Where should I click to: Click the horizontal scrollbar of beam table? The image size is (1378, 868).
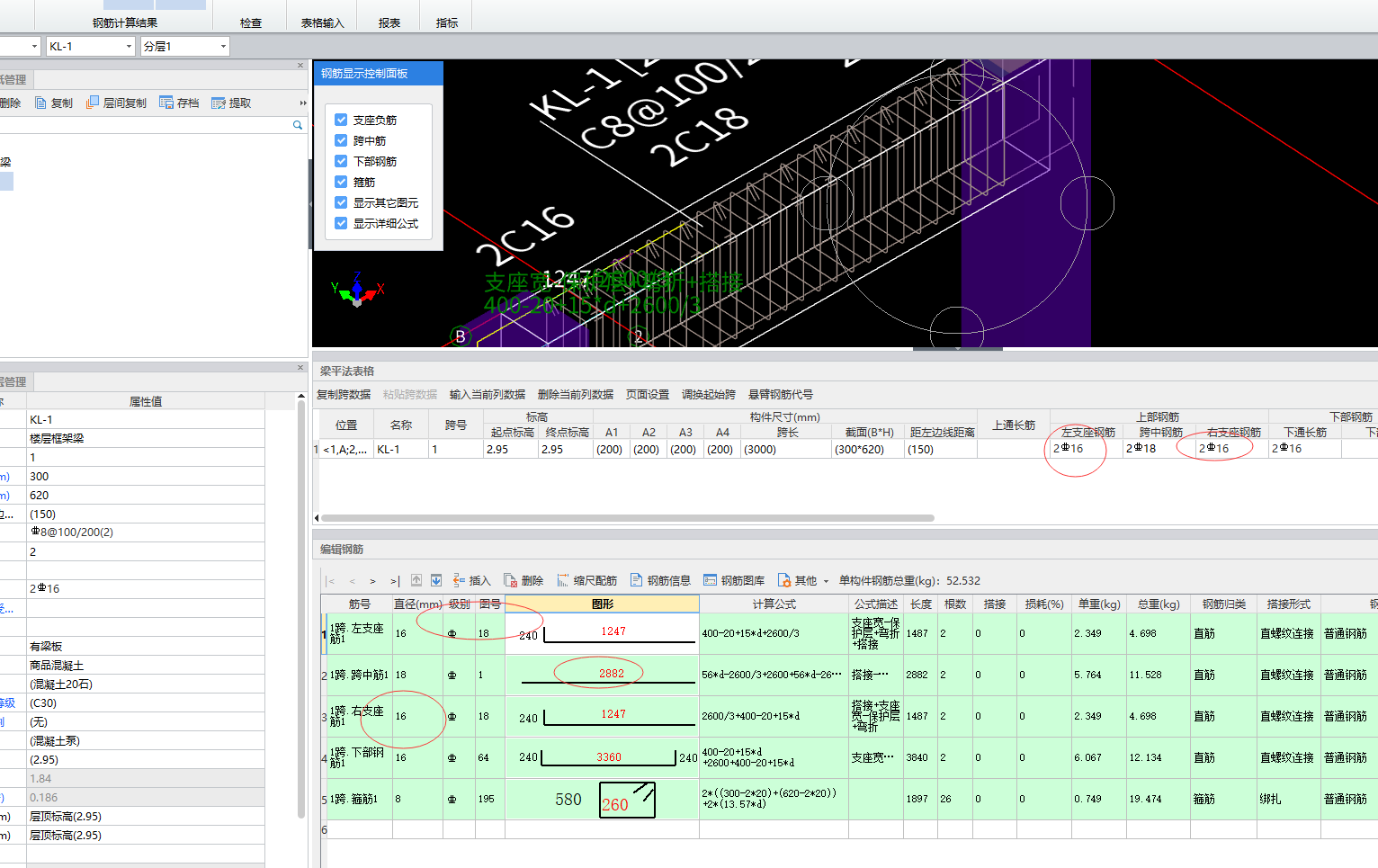(x=628, y=518)
